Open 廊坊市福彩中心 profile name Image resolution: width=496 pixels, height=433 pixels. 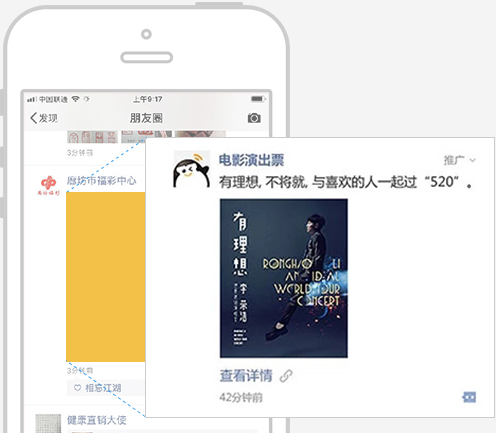(101, 181)
